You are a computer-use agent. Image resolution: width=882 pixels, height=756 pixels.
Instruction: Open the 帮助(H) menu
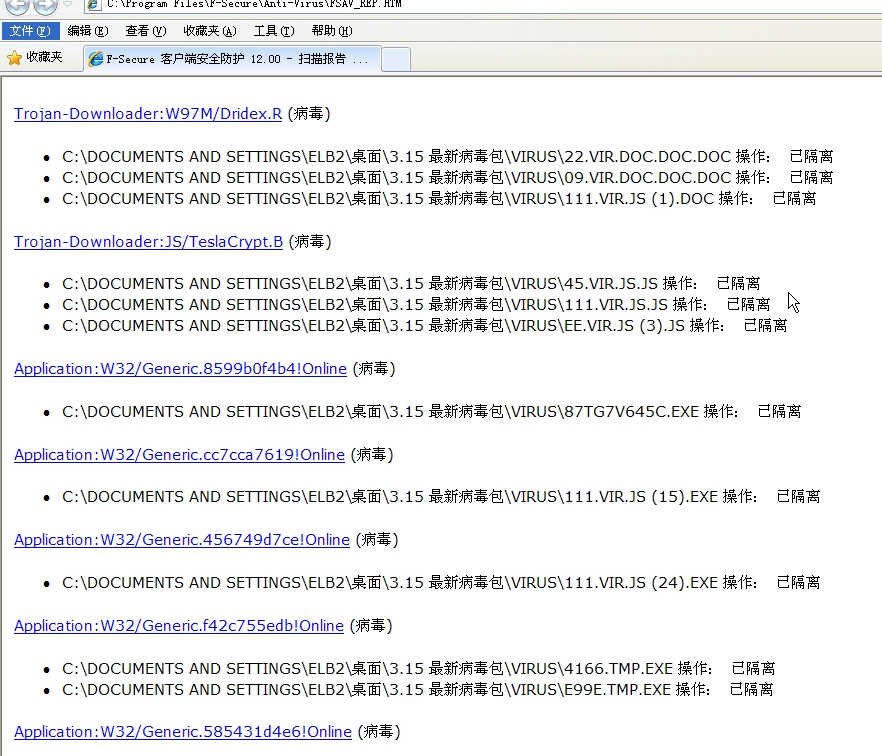(331, 31)
